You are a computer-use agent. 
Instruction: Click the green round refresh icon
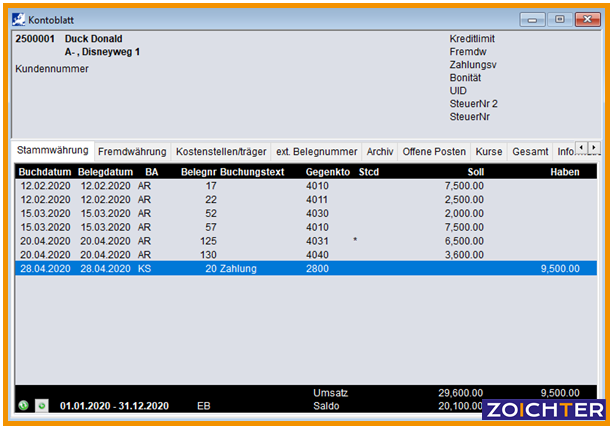pos(24,405)
